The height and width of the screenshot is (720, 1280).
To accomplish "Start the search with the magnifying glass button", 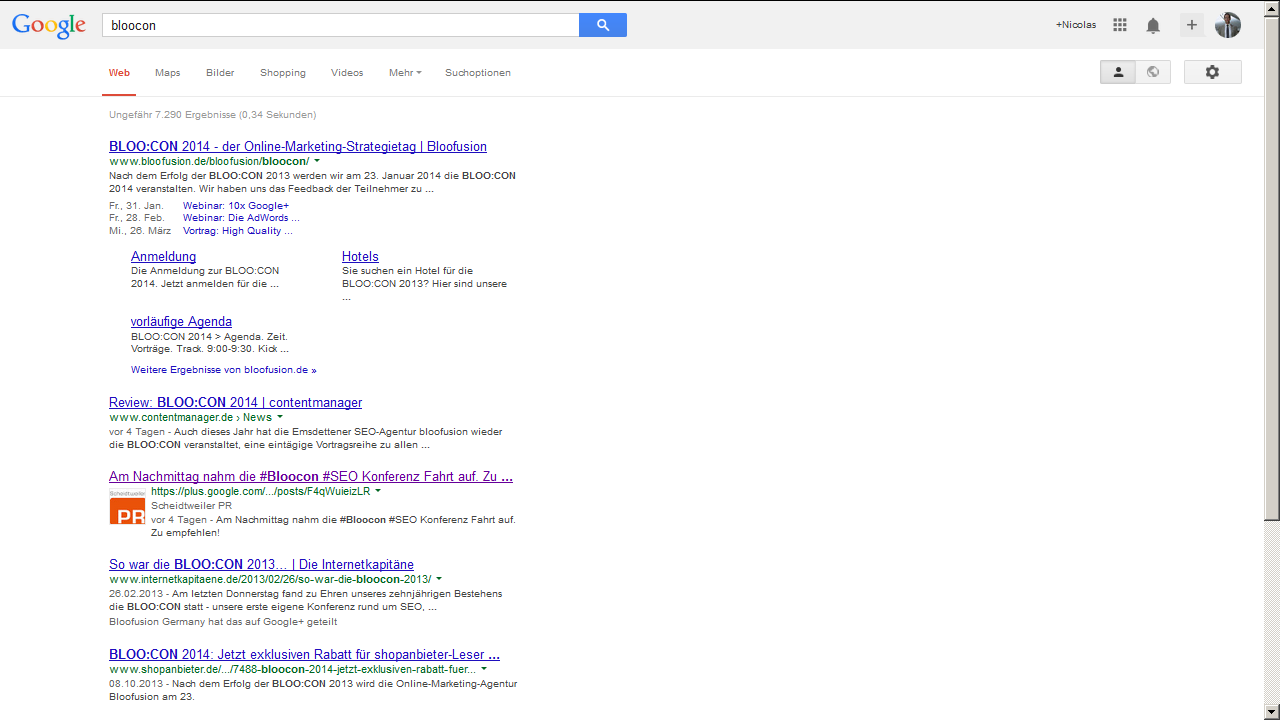I will 602,23.
